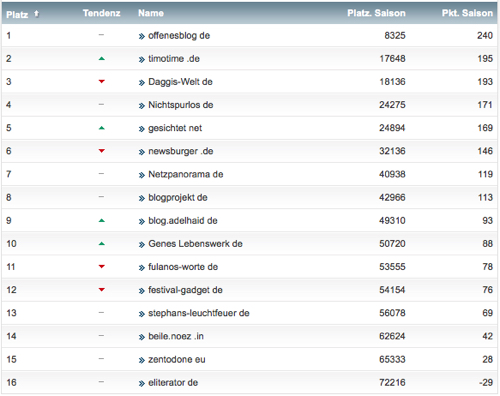Select season points value 113
Image resolution: width=500 pixels, height=396 pixels.
click(485, 197)
